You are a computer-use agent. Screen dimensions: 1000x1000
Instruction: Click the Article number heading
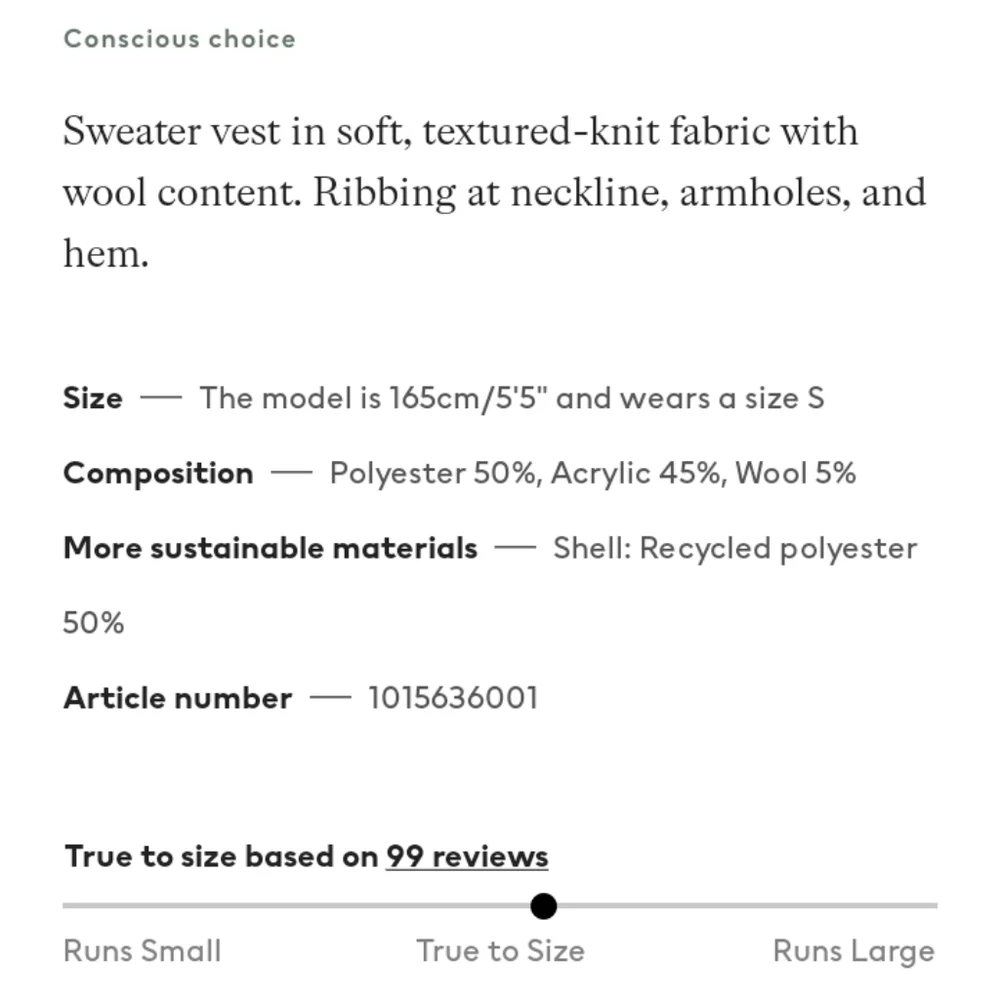click(x=177, y=698)
